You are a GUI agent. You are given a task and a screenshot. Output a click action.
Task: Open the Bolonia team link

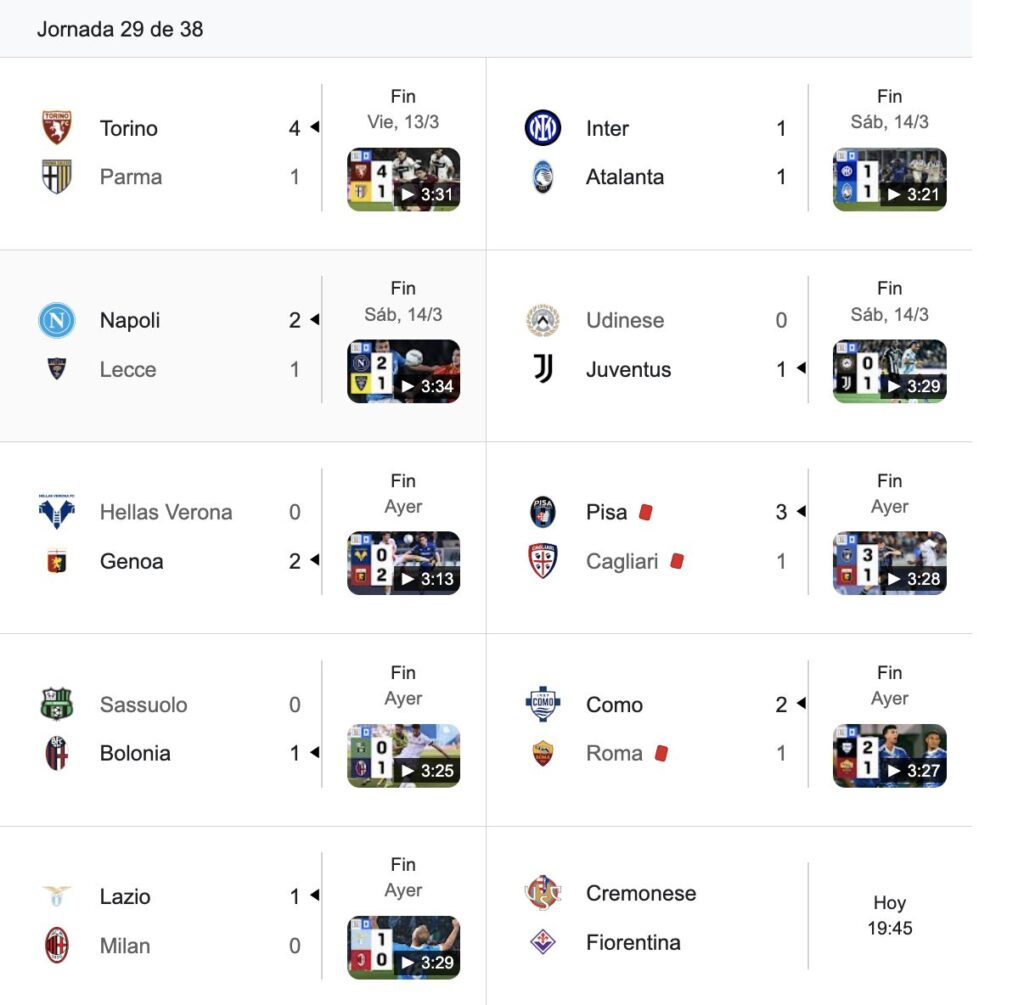click(135, 753)
